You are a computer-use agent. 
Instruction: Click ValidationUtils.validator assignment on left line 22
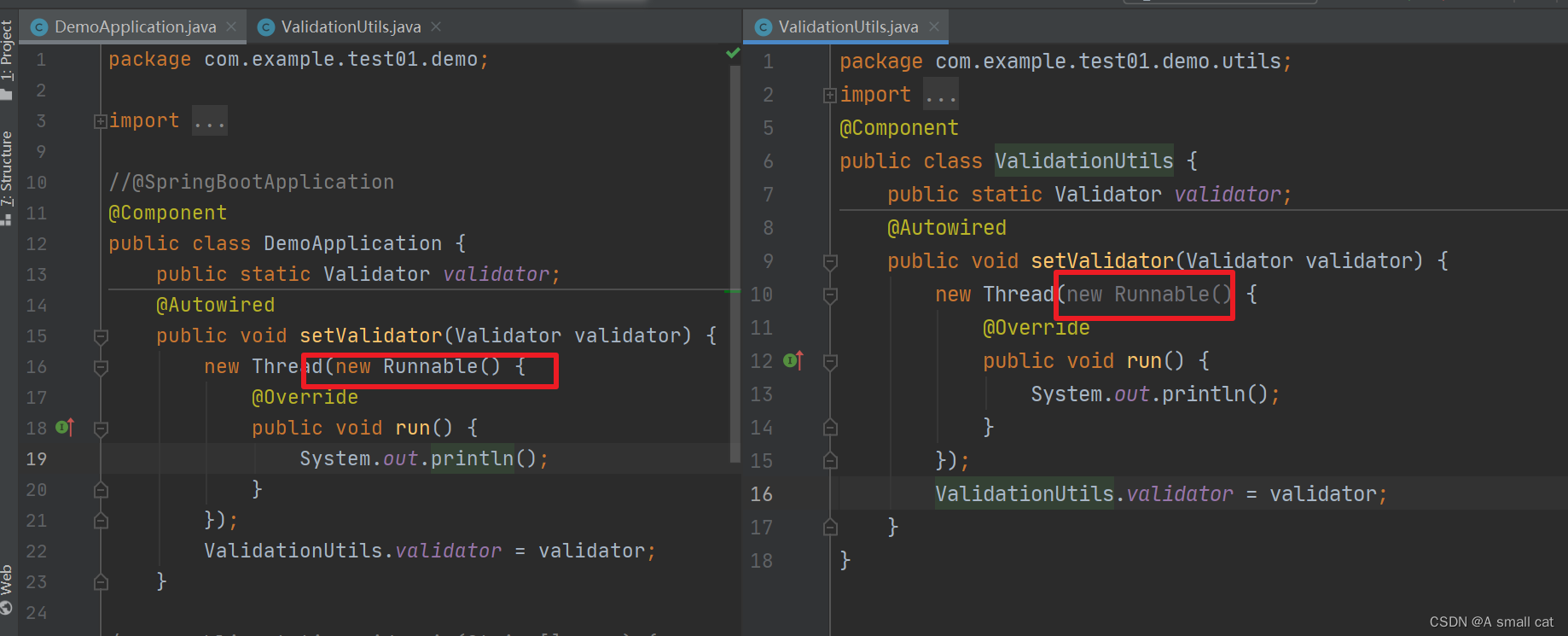point(430,551)
